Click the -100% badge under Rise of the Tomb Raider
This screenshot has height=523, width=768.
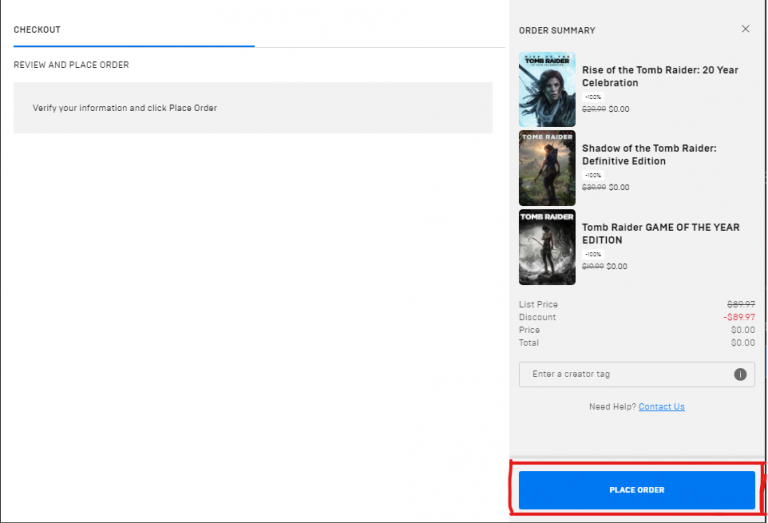click(x=593, y=97)
